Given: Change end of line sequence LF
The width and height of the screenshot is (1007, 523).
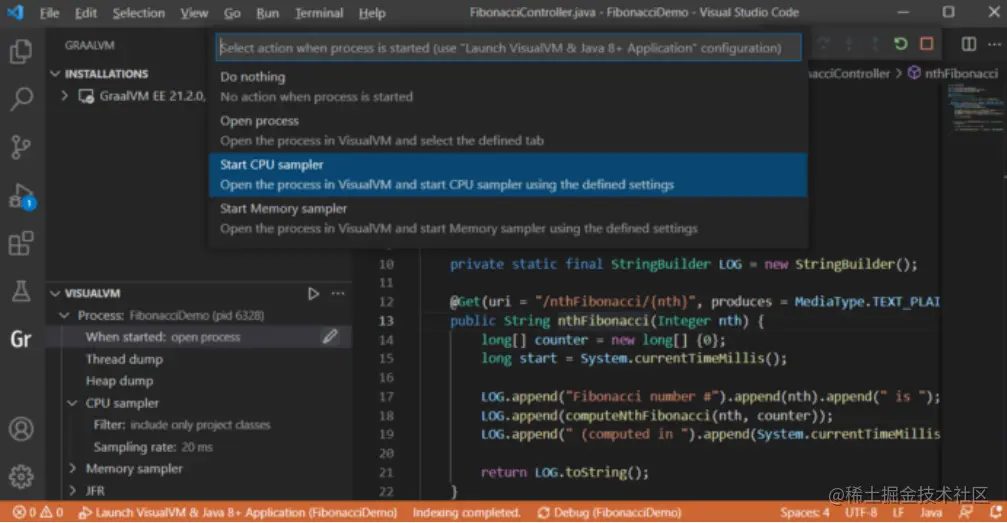Looking at the screenshot, I should pyautogui.click(x=898, y=512).
